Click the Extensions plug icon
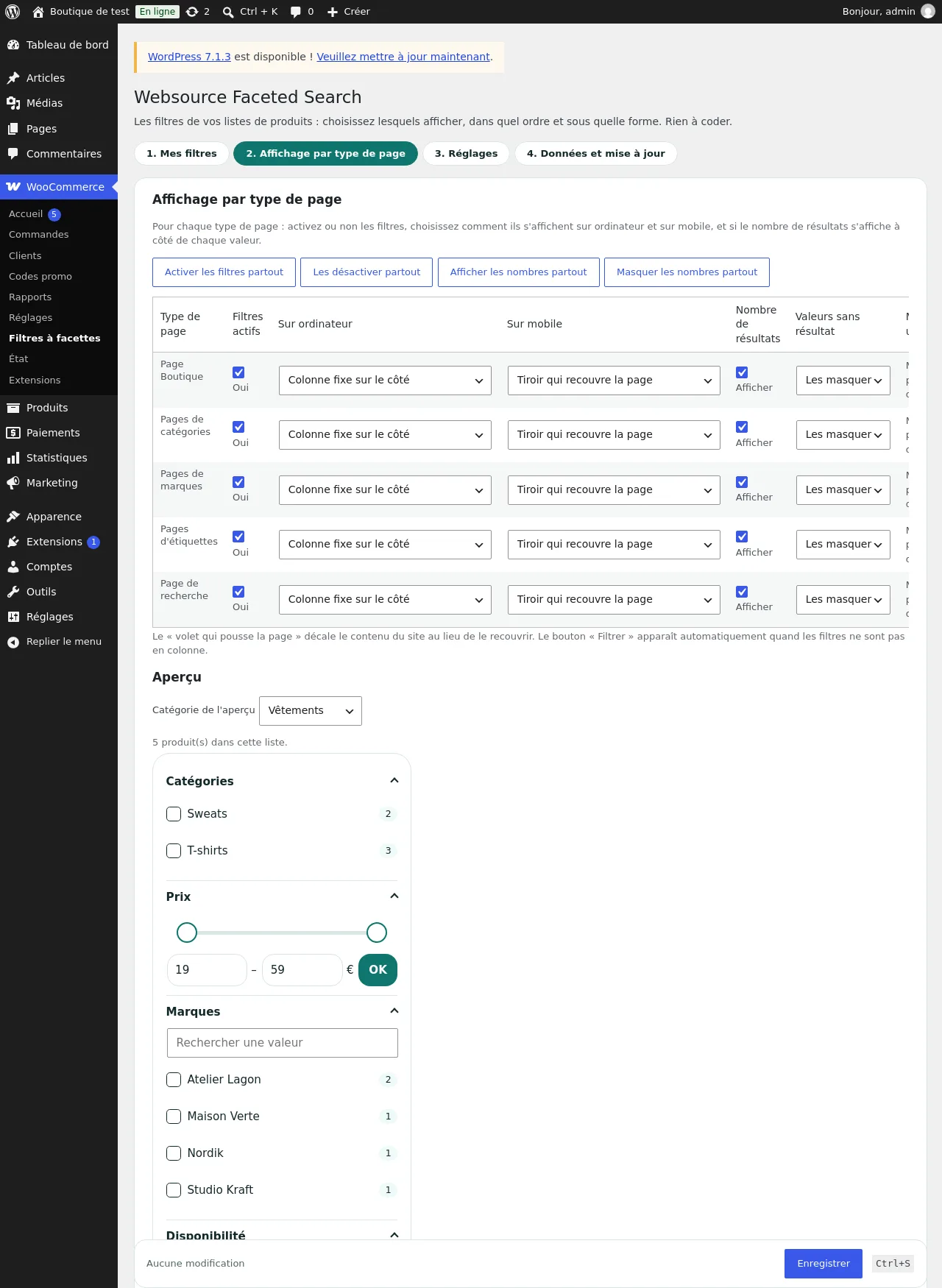 click(x=13, y=542)
